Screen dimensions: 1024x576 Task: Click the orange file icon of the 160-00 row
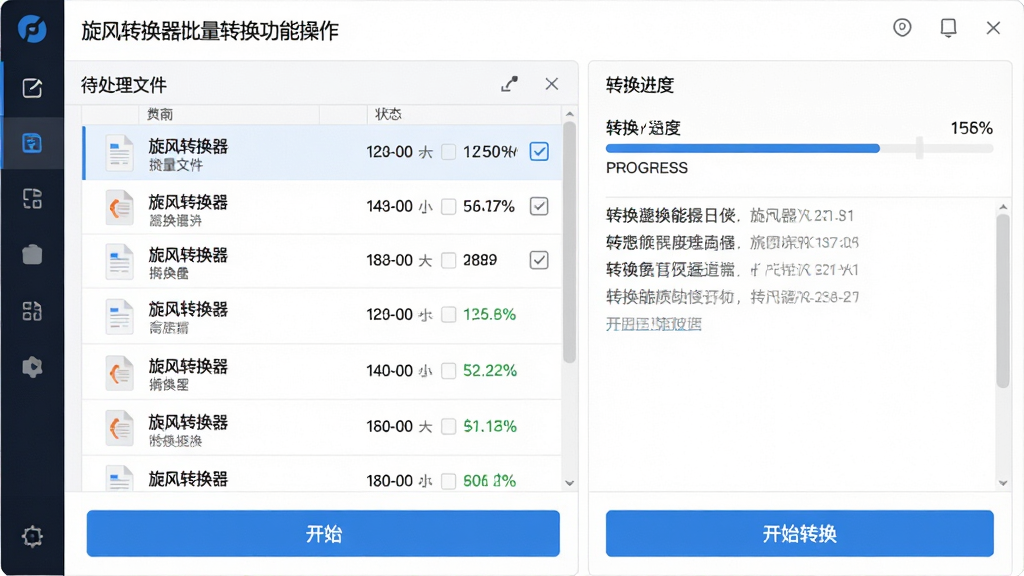point(120,428)
